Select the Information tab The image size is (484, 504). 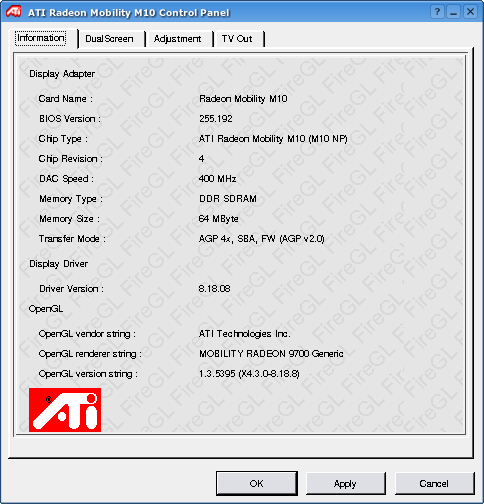(x=41, y=38)
